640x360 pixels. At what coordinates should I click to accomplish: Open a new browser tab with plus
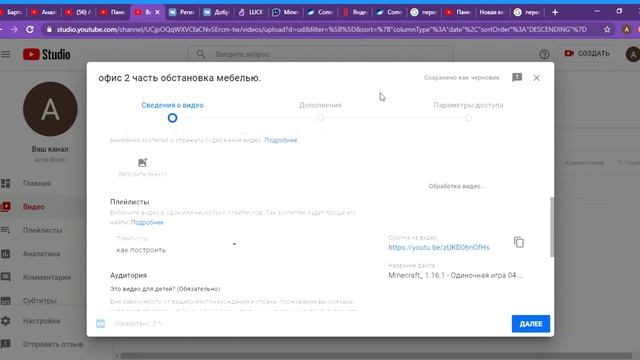(555, 12)
